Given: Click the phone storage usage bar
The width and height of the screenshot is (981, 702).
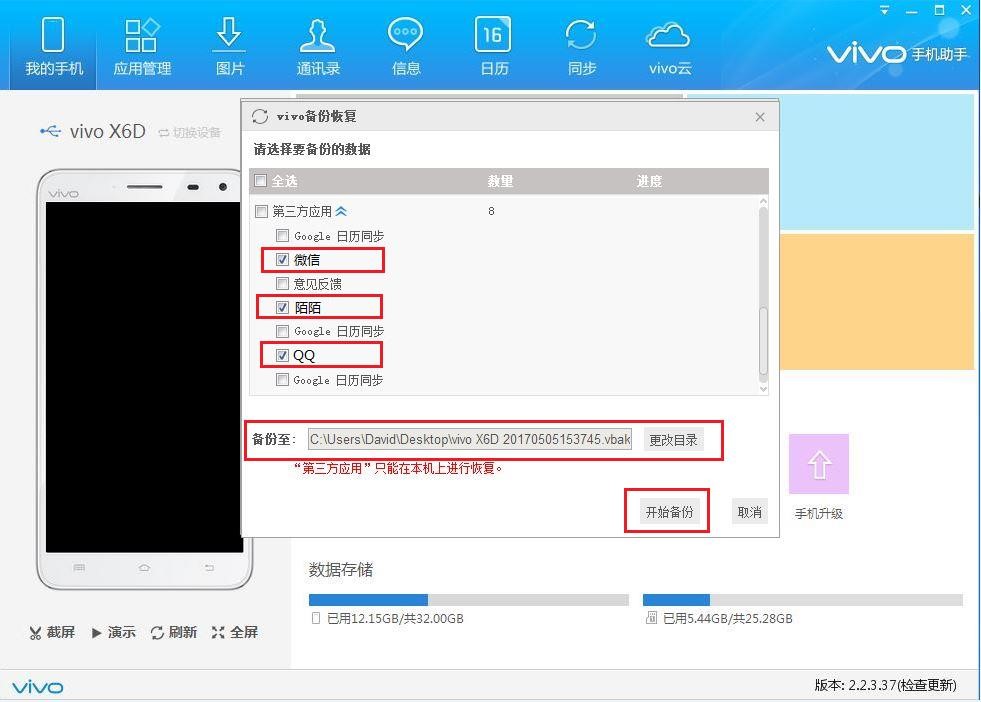Looking at the screenshot, I should tap(469, 600).
